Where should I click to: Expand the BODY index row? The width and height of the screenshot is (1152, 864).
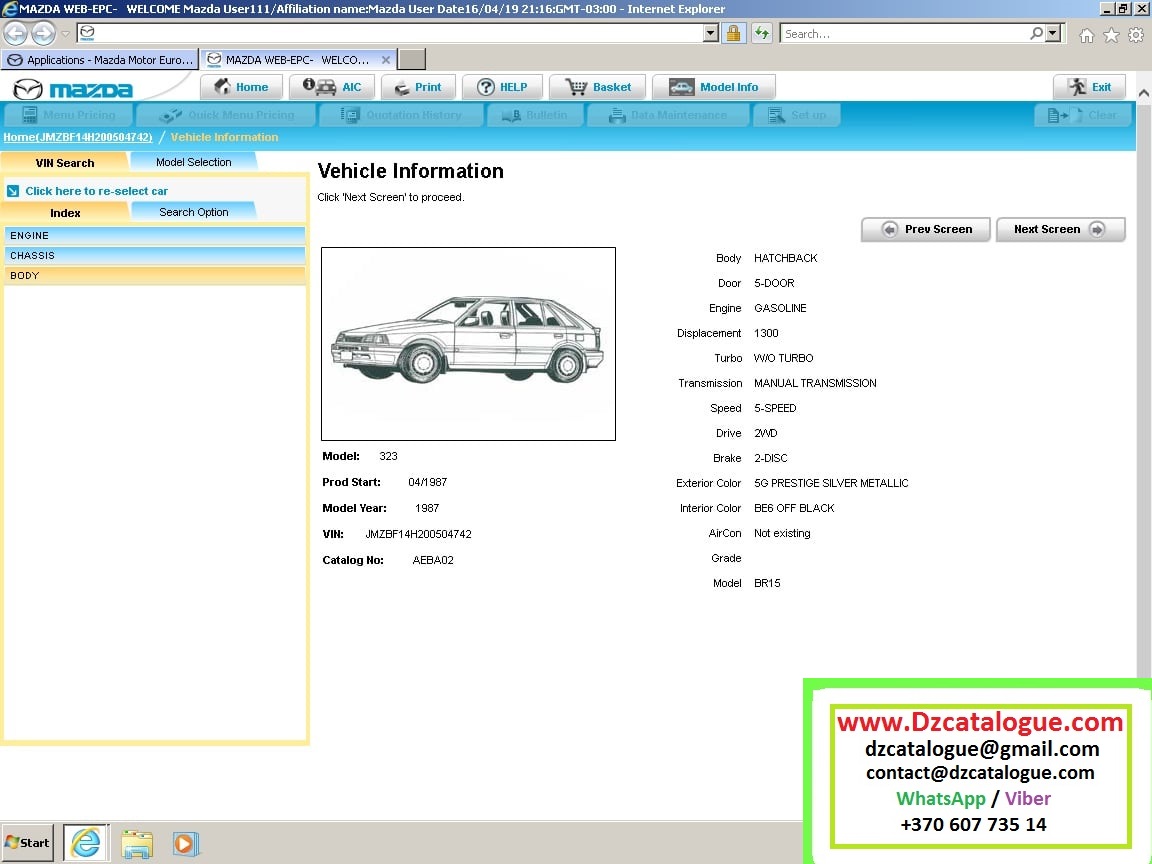tap(154, 275)
